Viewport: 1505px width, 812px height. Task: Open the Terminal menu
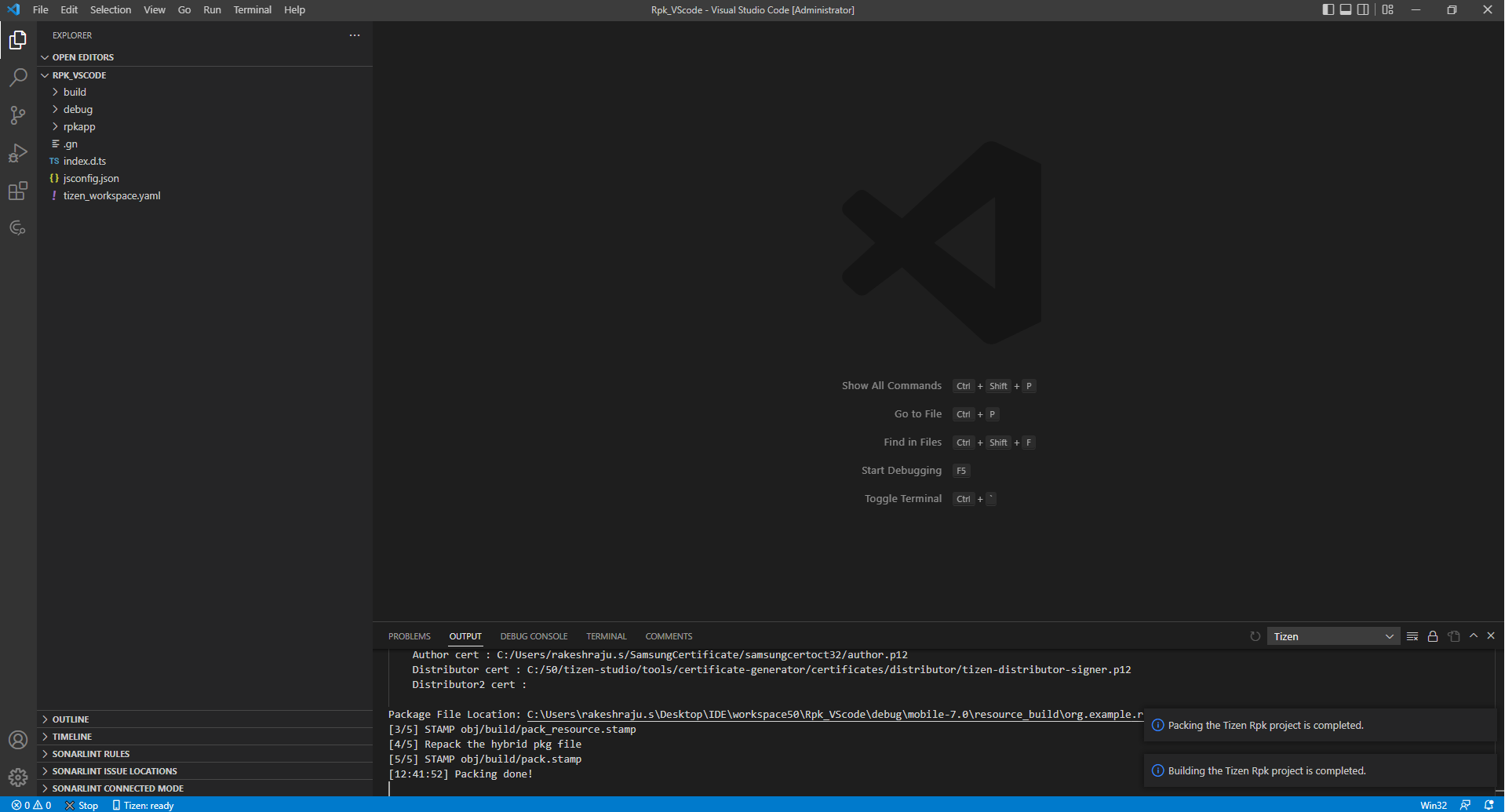point(252,9)
